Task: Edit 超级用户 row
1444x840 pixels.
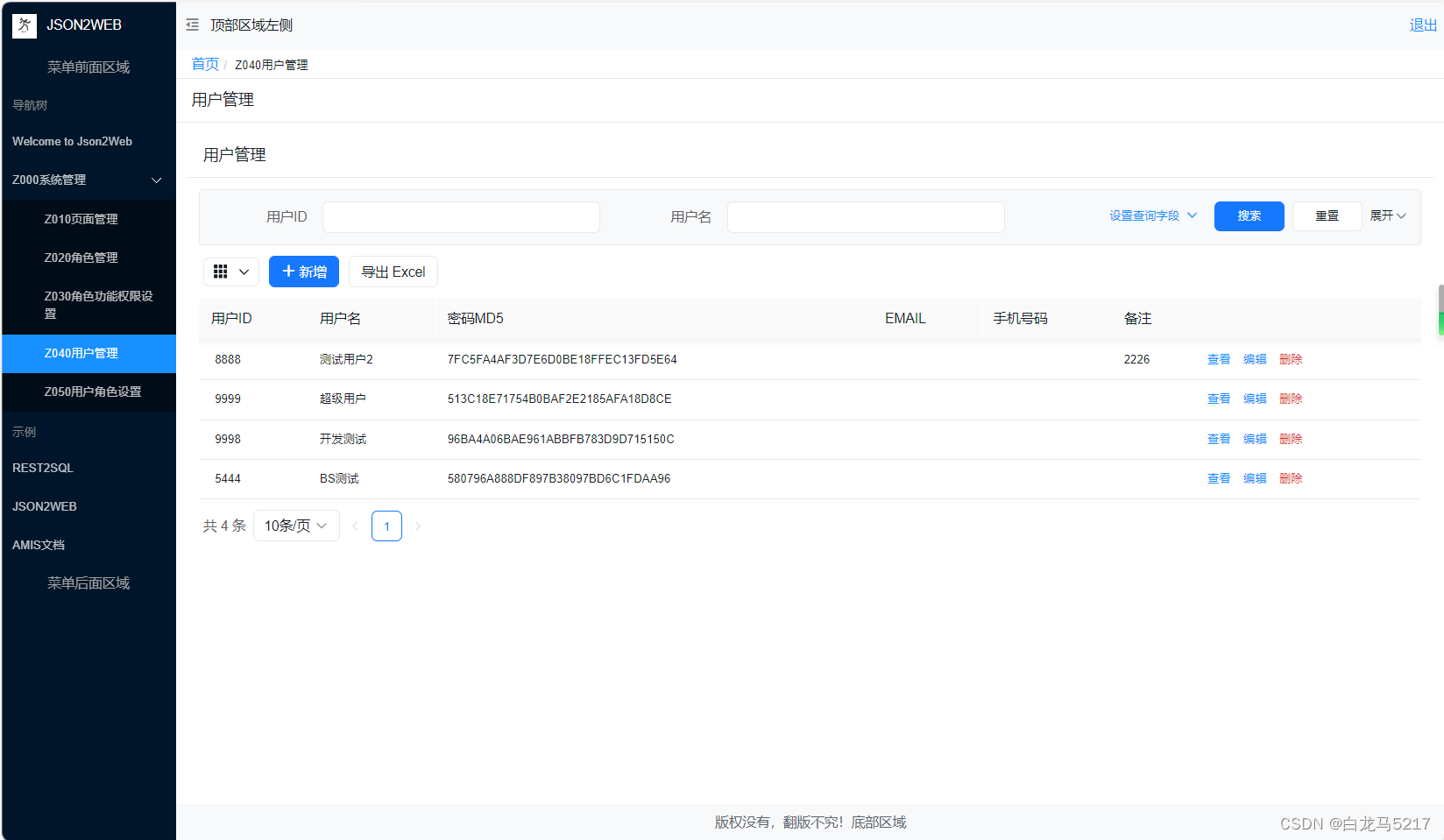Action: [x=1255, y=399]
